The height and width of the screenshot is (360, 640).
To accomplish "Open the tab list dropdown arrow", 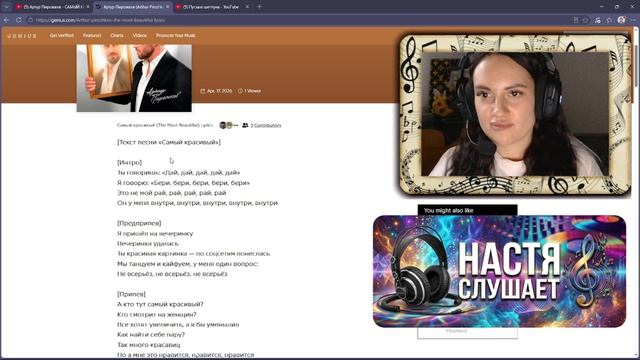I will (x=7, y=7).
